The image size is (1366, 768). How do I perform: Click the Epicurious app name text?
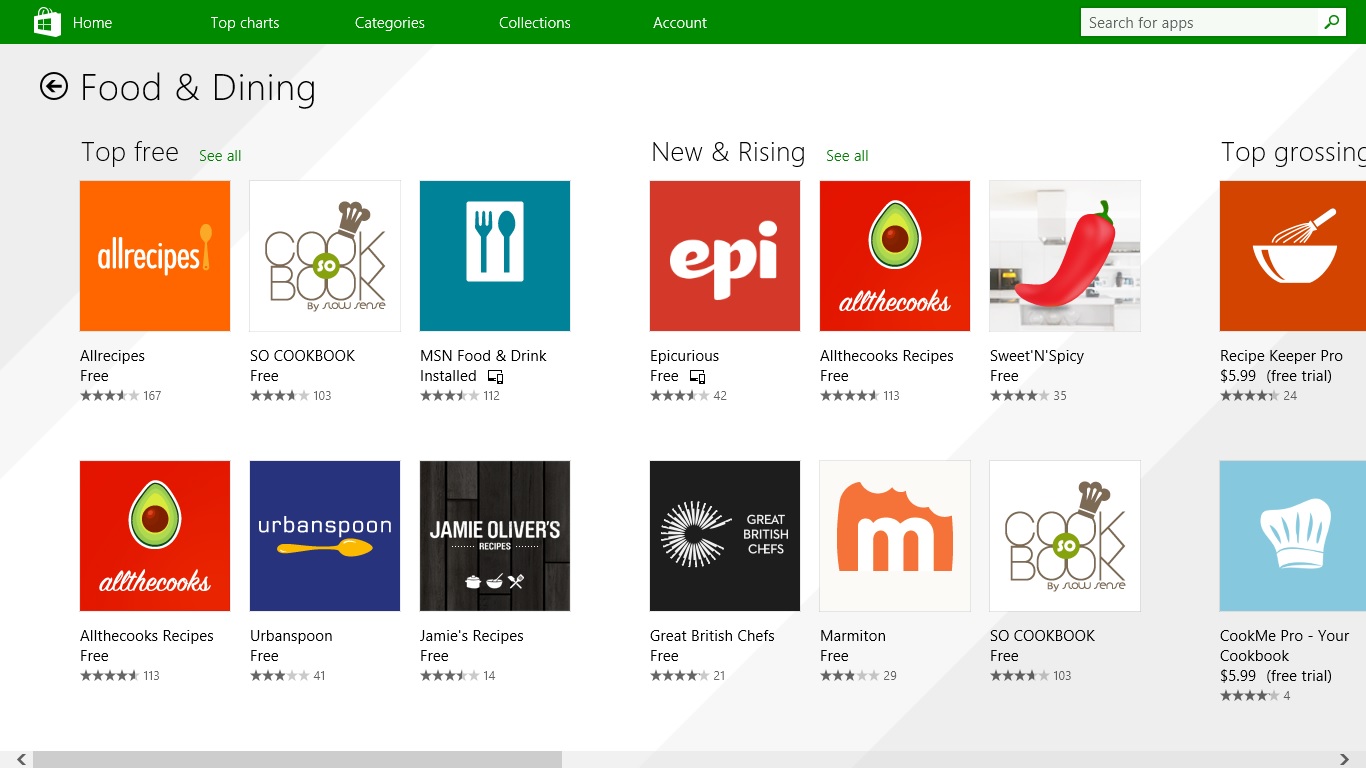(x=684, y=356)
